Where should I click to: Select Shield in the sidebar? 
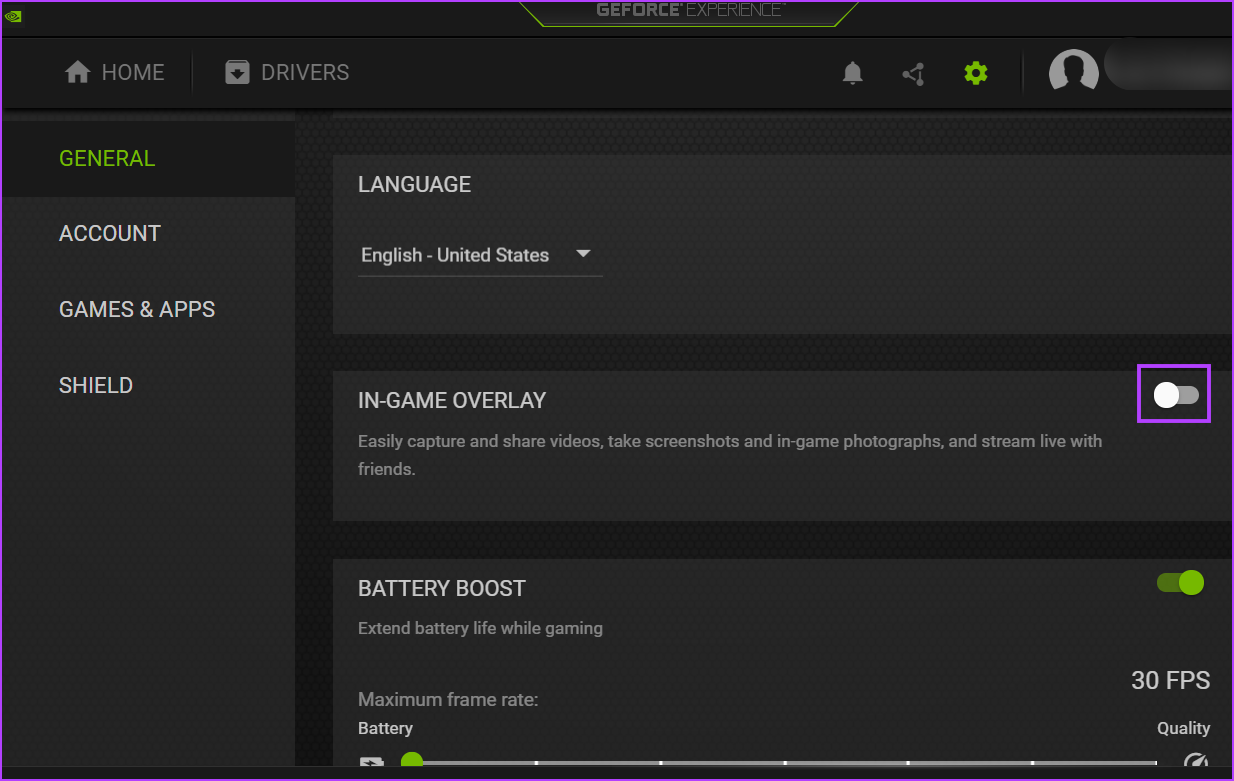point(96,385)
